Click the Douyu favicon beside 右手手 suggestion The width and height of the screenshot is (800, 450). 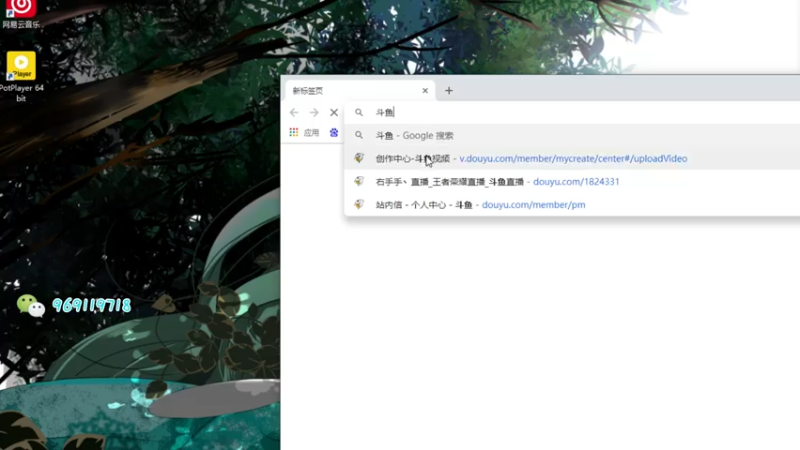(x=359, y=181)
